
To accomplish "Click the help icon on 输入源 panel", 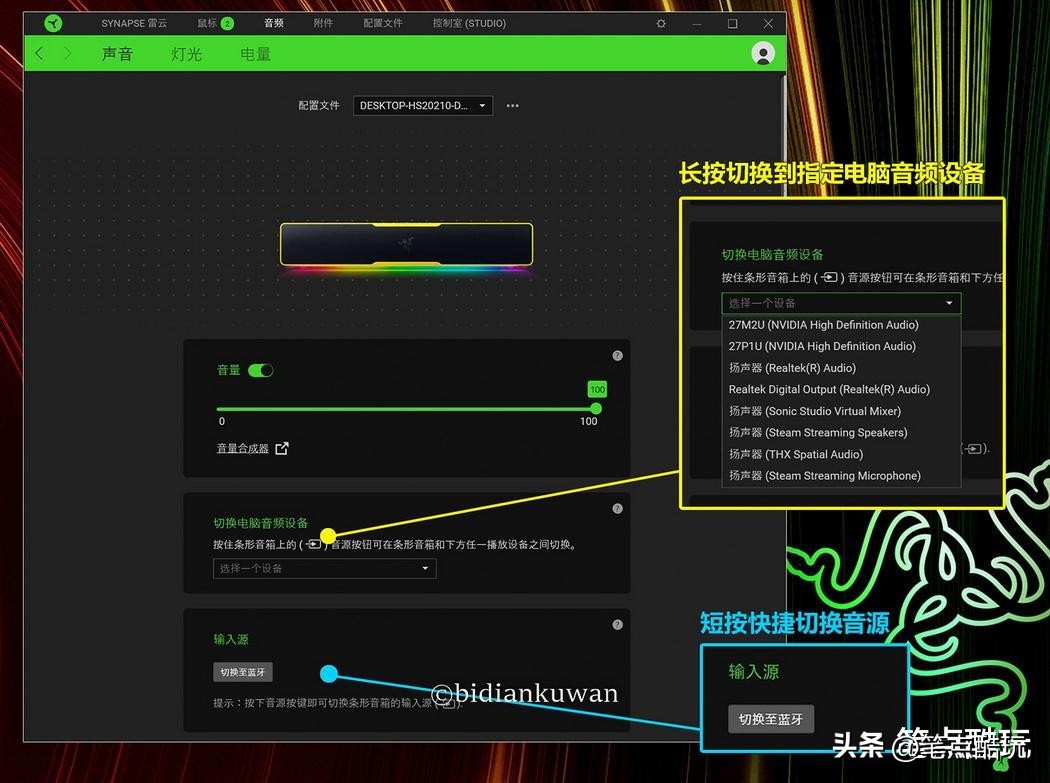I will 617,623.
